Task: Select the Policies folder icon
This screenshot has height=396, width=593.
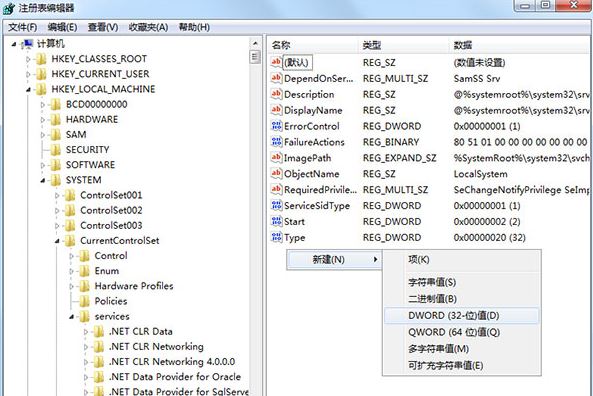Action: click(x=84, y=301)
